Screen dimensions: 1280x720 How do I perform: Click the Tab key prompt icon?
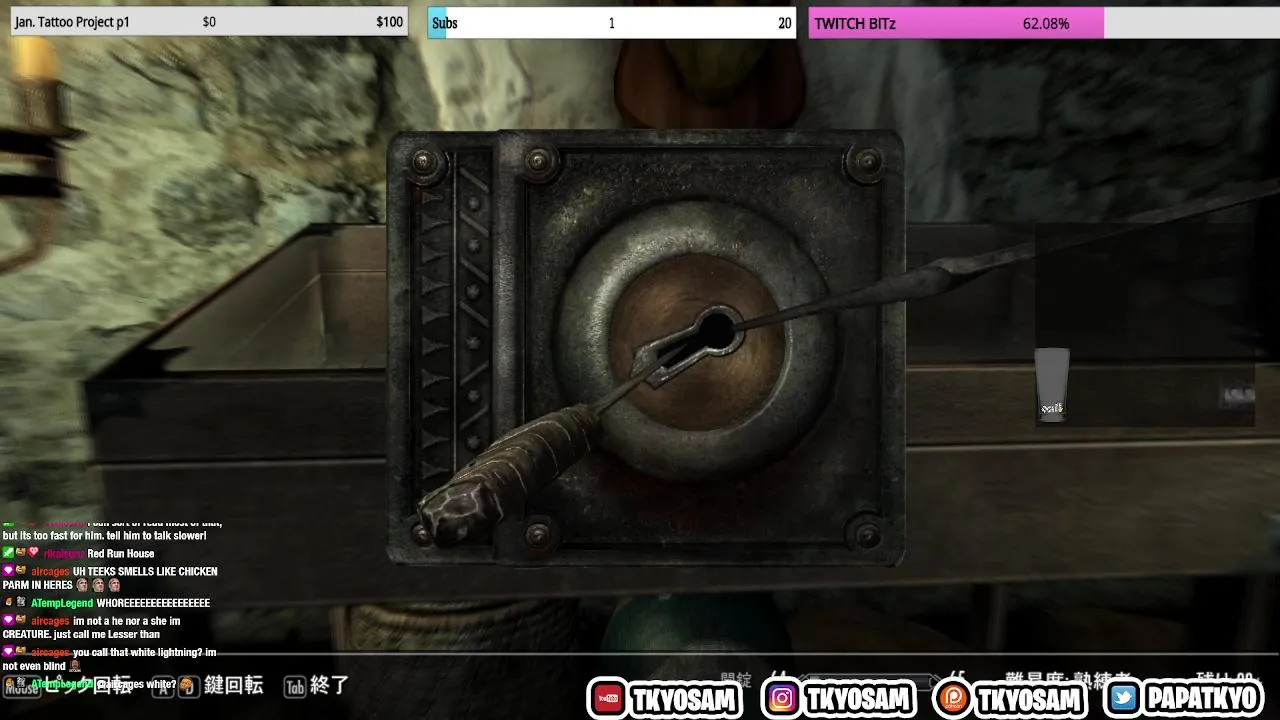click(294, 687)
